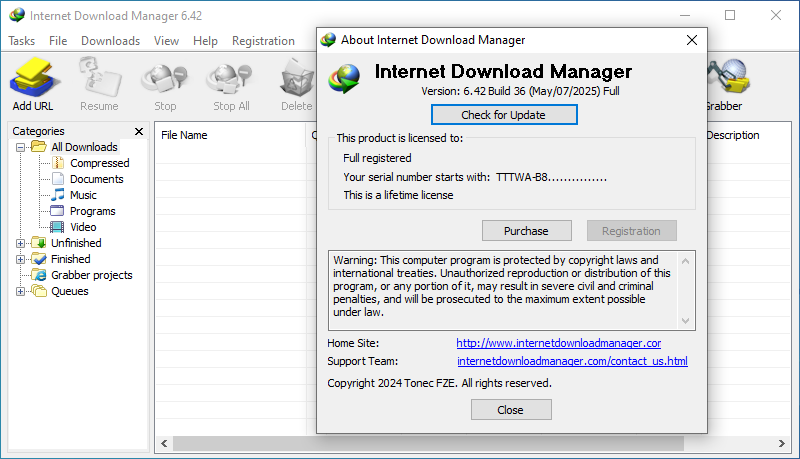Click the Resume toolbar icon
The height and width of the screenshot is (459, 800).
(99, 77)
